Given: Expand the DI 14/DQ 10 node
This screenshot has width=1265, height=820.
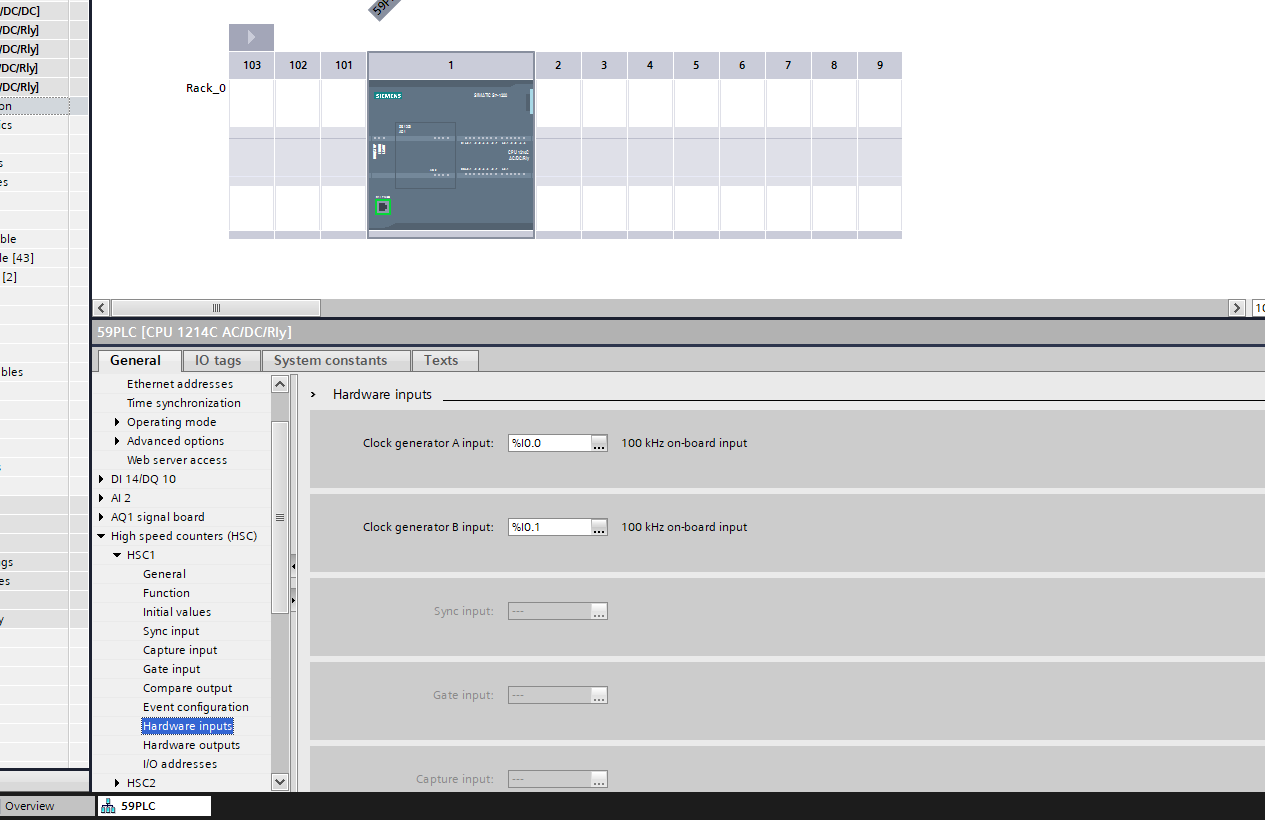Looking at the screenshot, I should coord(101,479).
